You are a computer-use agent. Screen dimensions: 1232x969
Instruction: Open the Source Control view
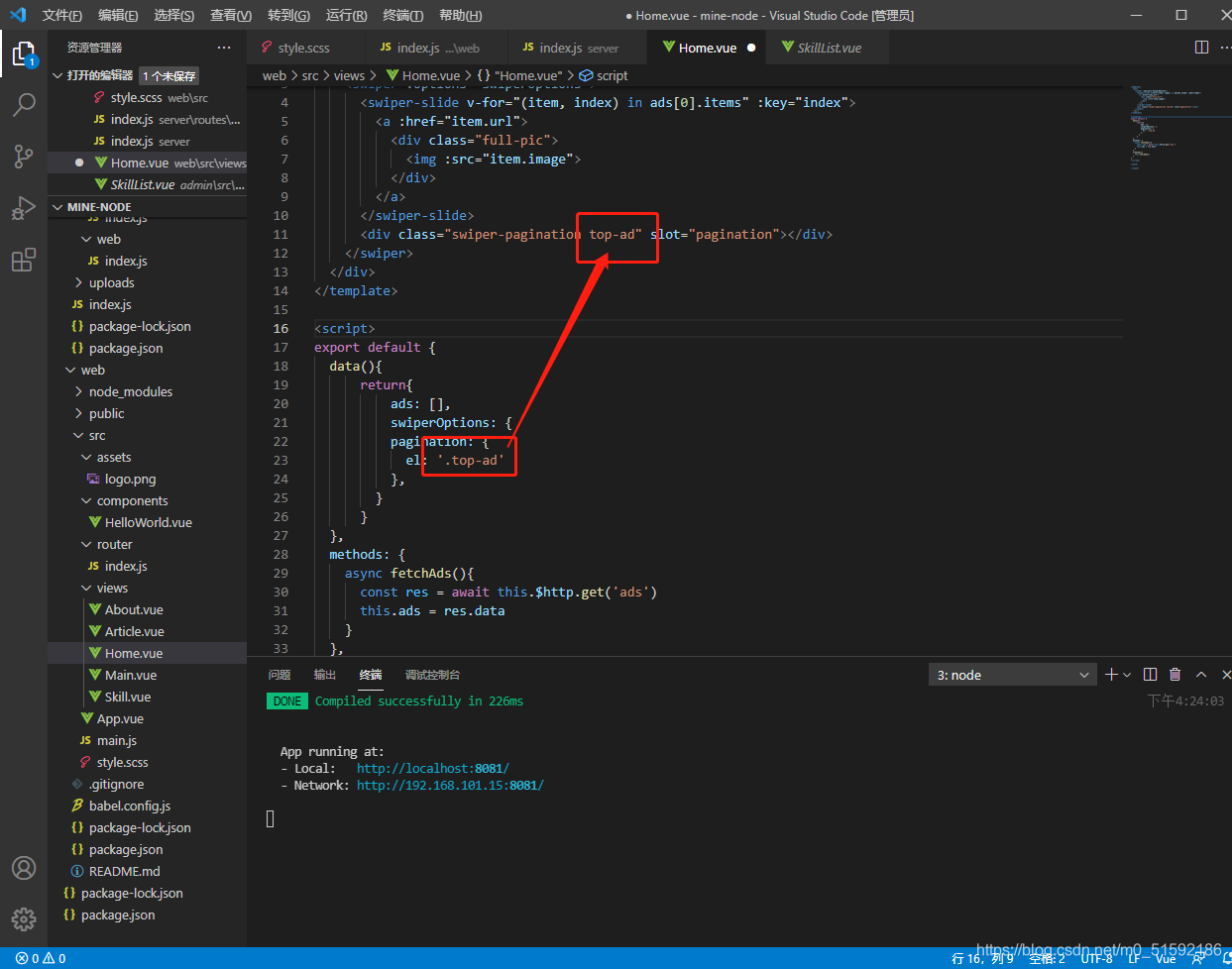[x=25, y=156]
